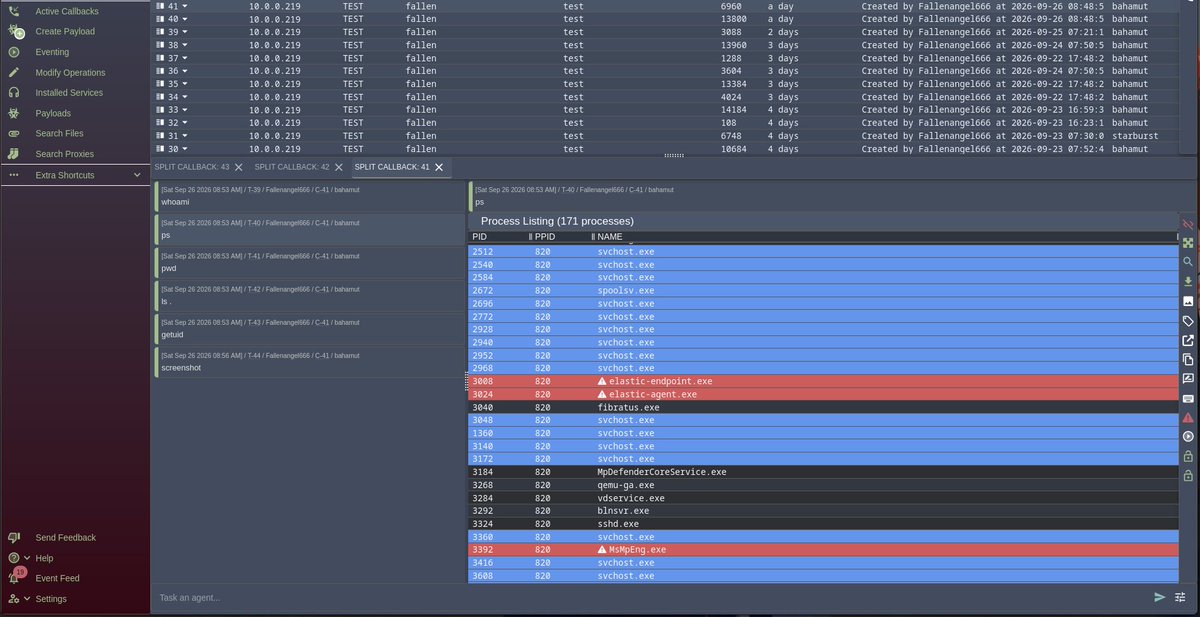Select the elastic-endpoint.exe process row
This screenshot has width=1200, height=617.
coord(823,381)
